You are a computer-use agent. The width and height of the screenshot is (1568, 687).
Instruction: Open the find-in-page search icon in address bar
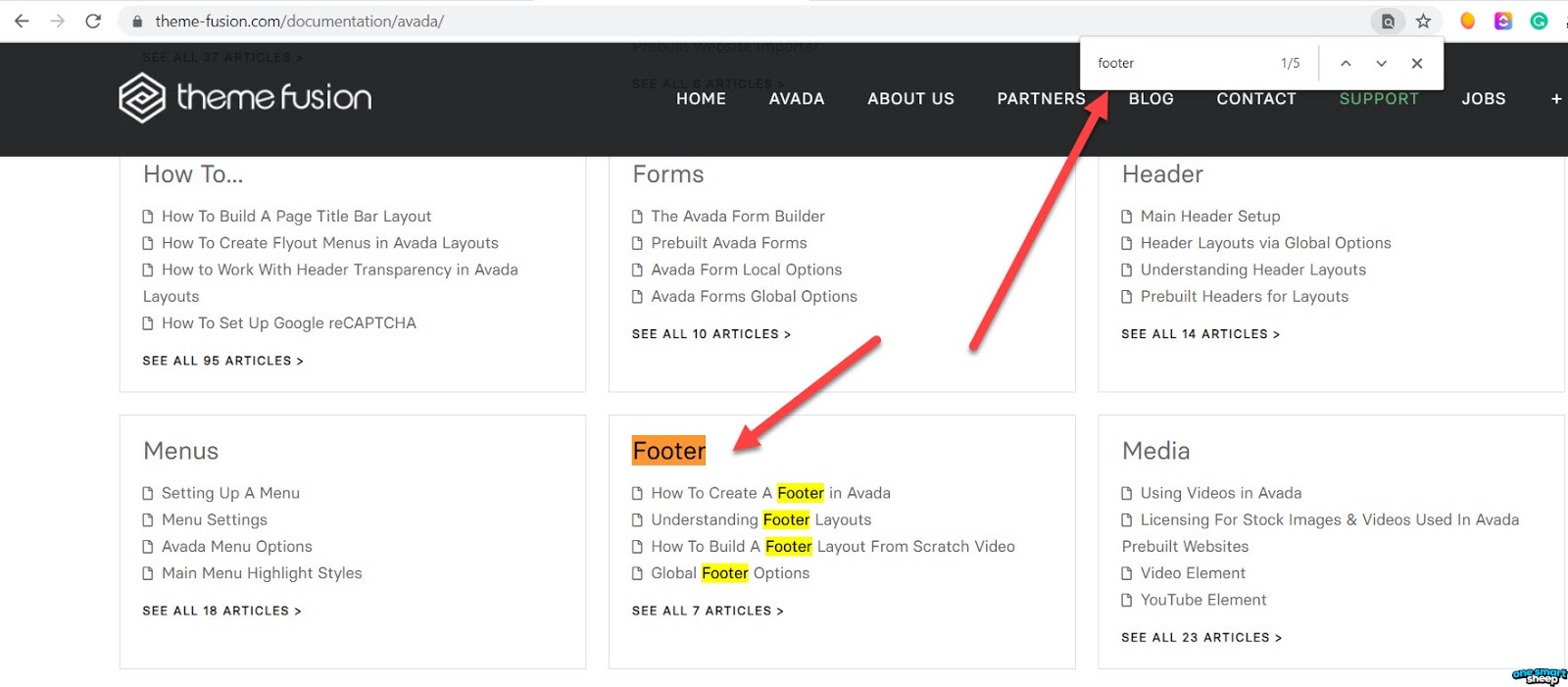click(1388, 21)
